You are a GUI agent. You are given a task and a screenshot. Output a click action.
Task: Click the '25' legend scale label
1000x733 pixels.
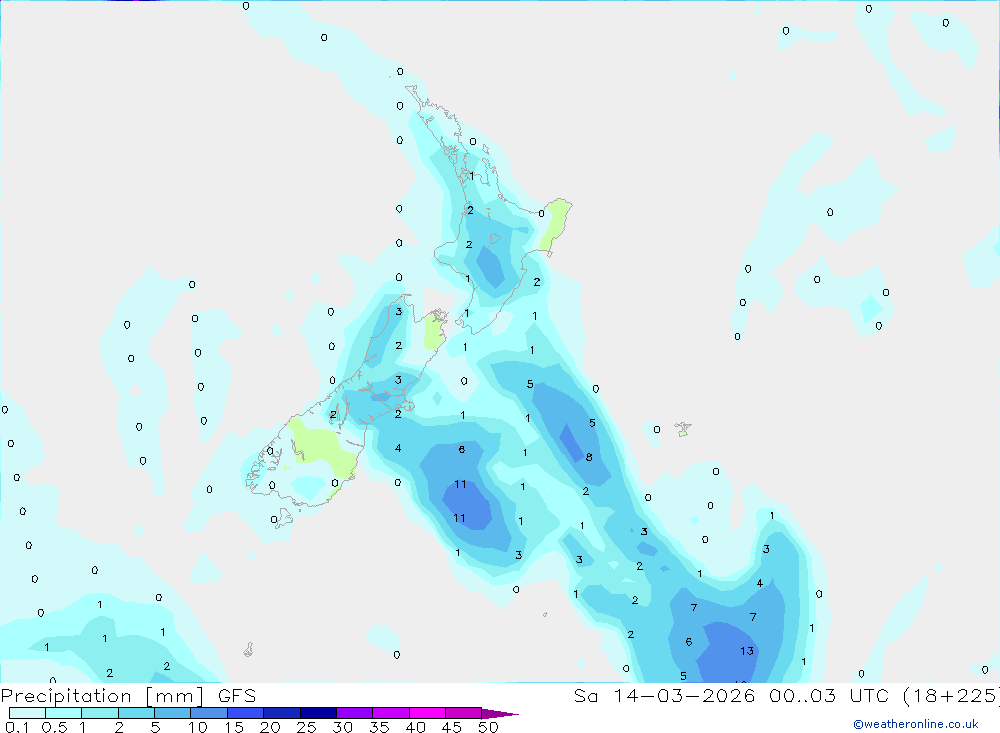click(x=306, y=727)
